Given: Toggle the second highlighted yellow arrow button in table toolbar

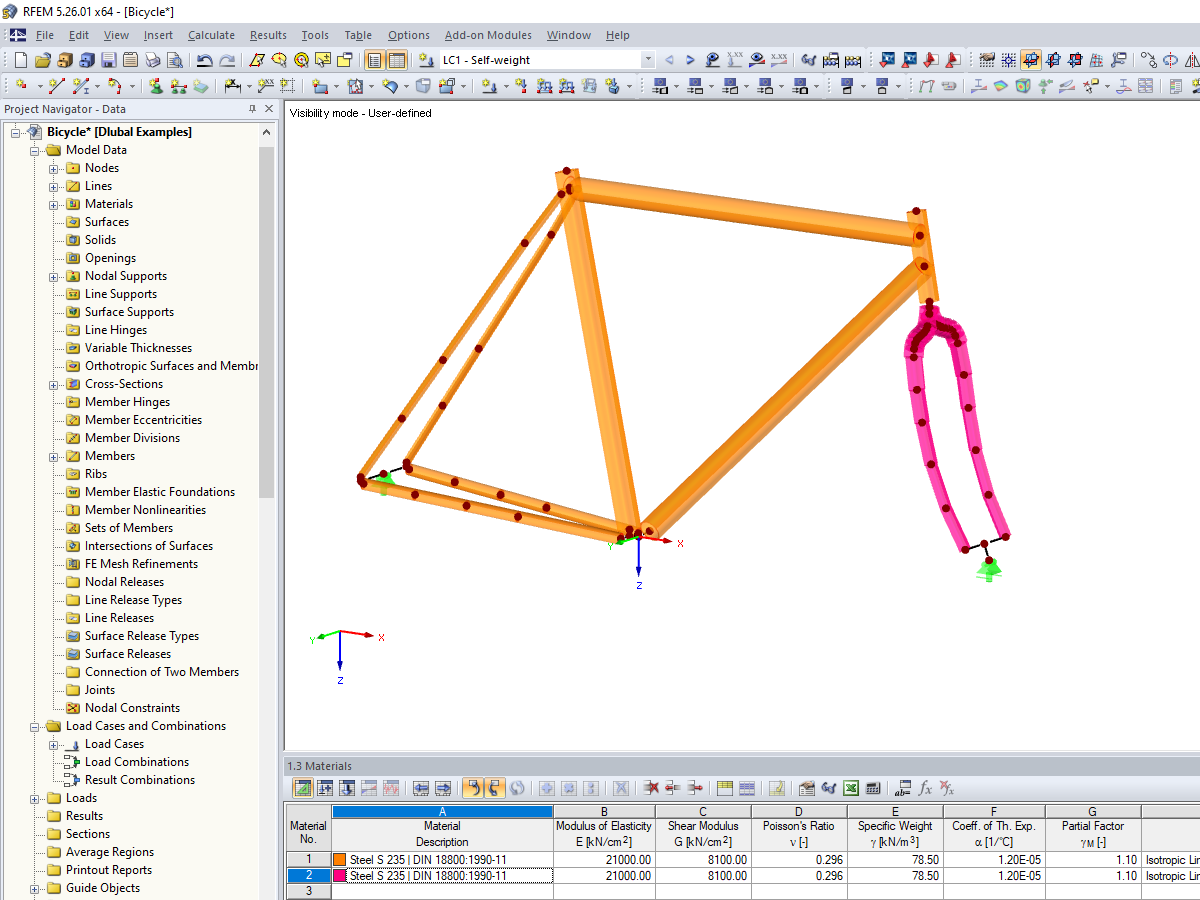Looking at the screenshot, I should [x=494, y=788].
